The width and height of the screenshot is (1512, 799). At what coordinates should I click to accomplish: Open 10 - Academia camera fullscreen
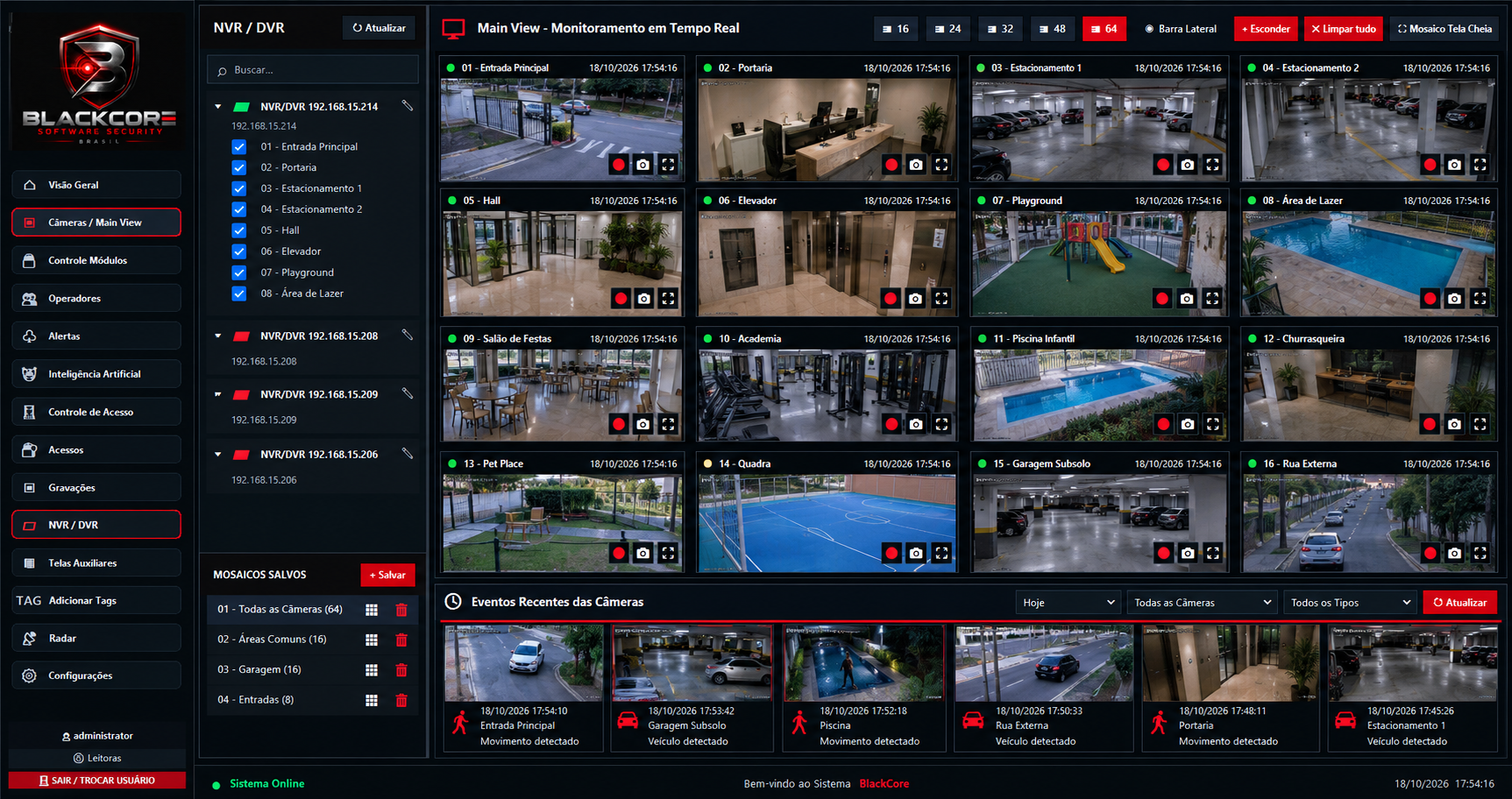pos(941,424)
